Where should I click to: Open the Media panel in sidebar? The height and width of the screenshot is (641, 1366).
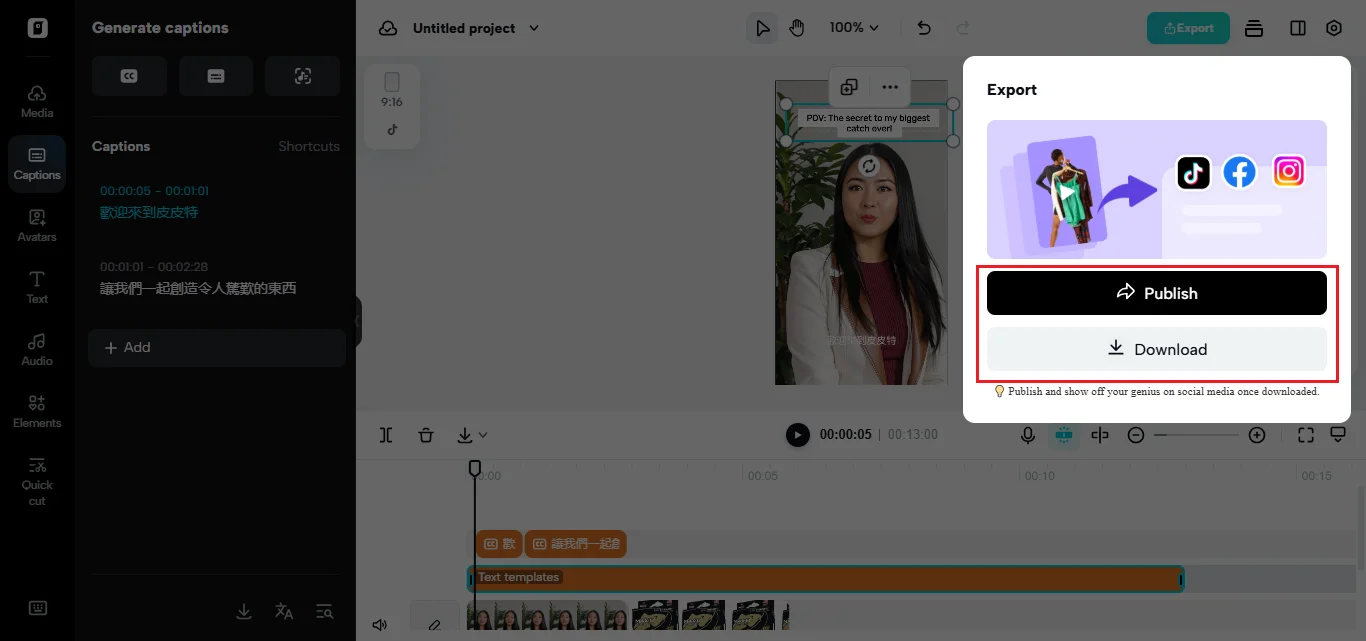click(37, 101)
